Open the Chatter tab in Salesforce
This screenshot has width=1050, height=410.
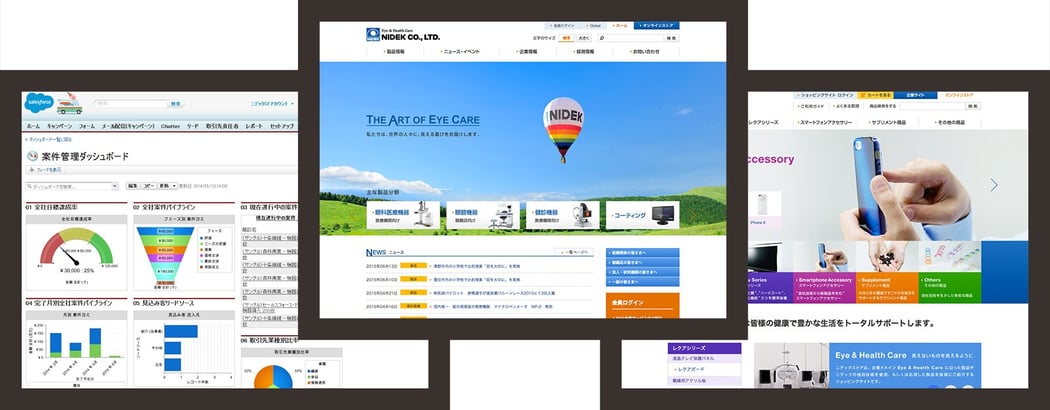(x=170, y=126)
